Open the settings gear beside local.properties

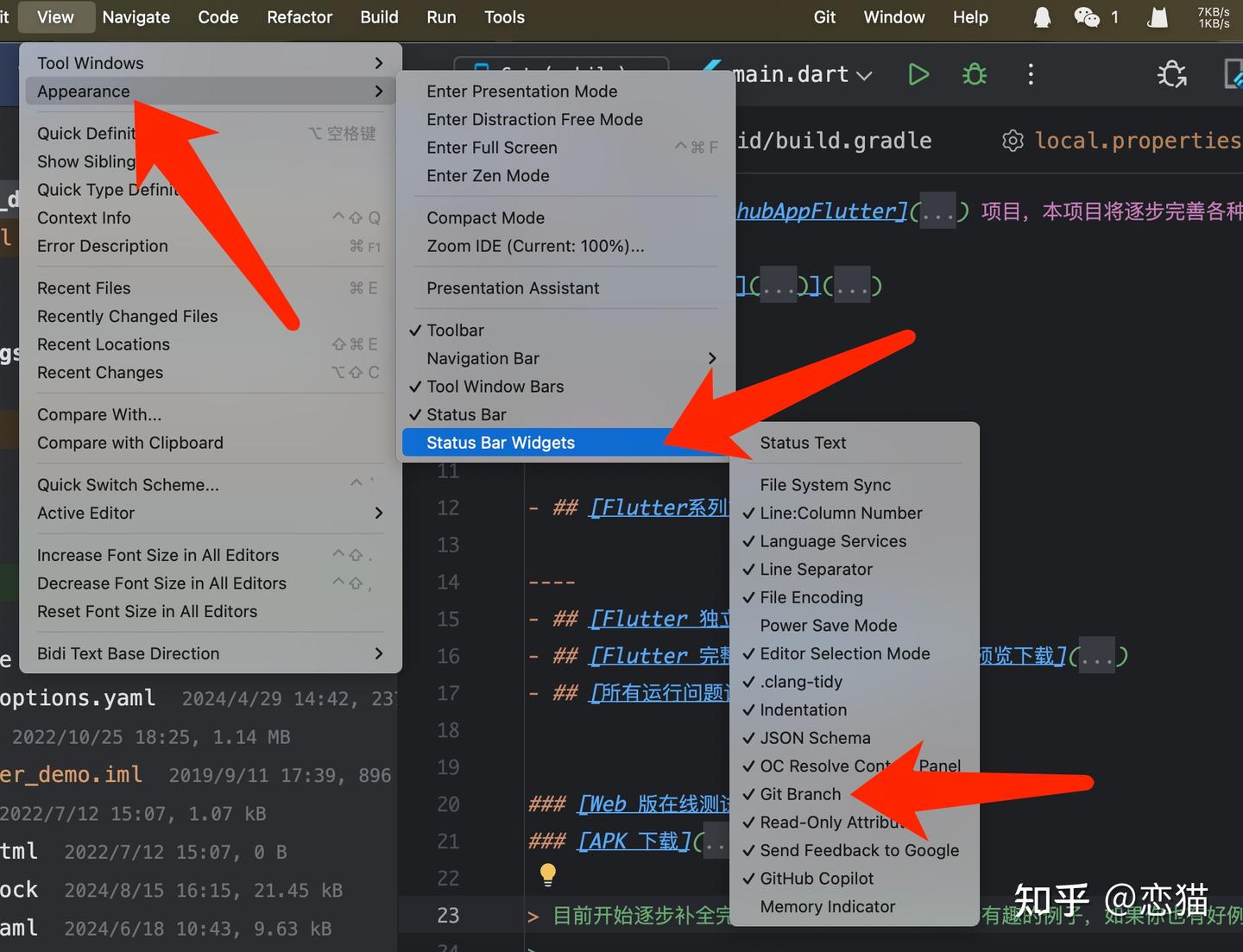1013,140
